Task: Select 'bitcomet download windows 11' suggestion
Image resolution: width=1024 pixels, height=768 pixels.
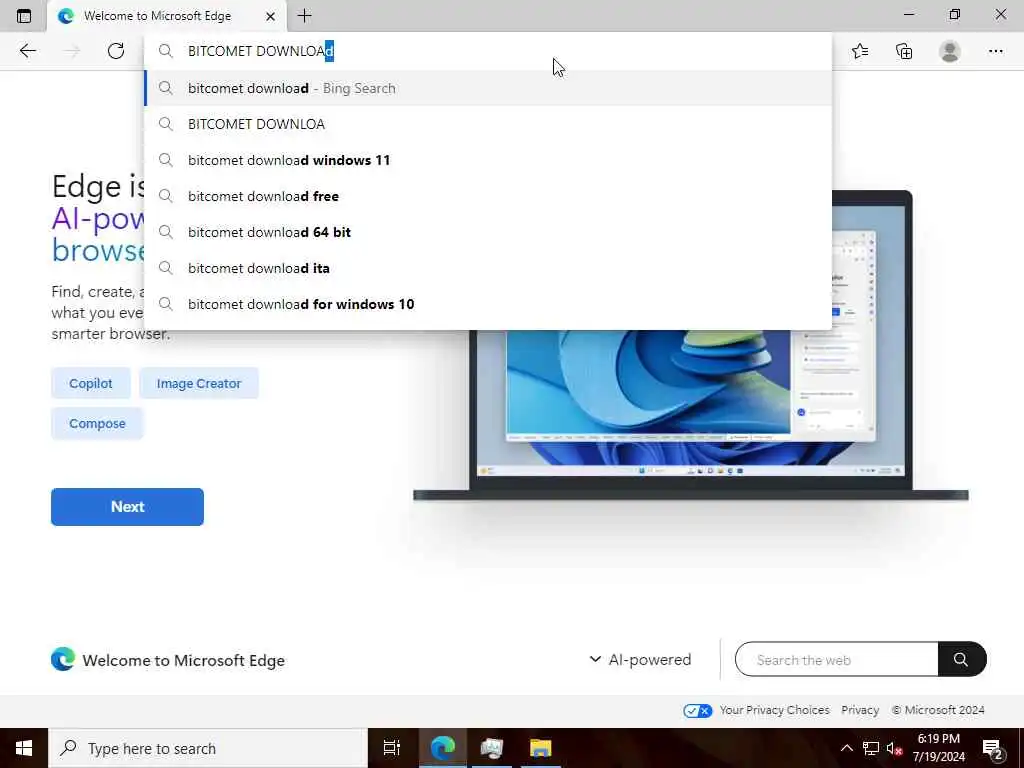Action: pos(488,160)
